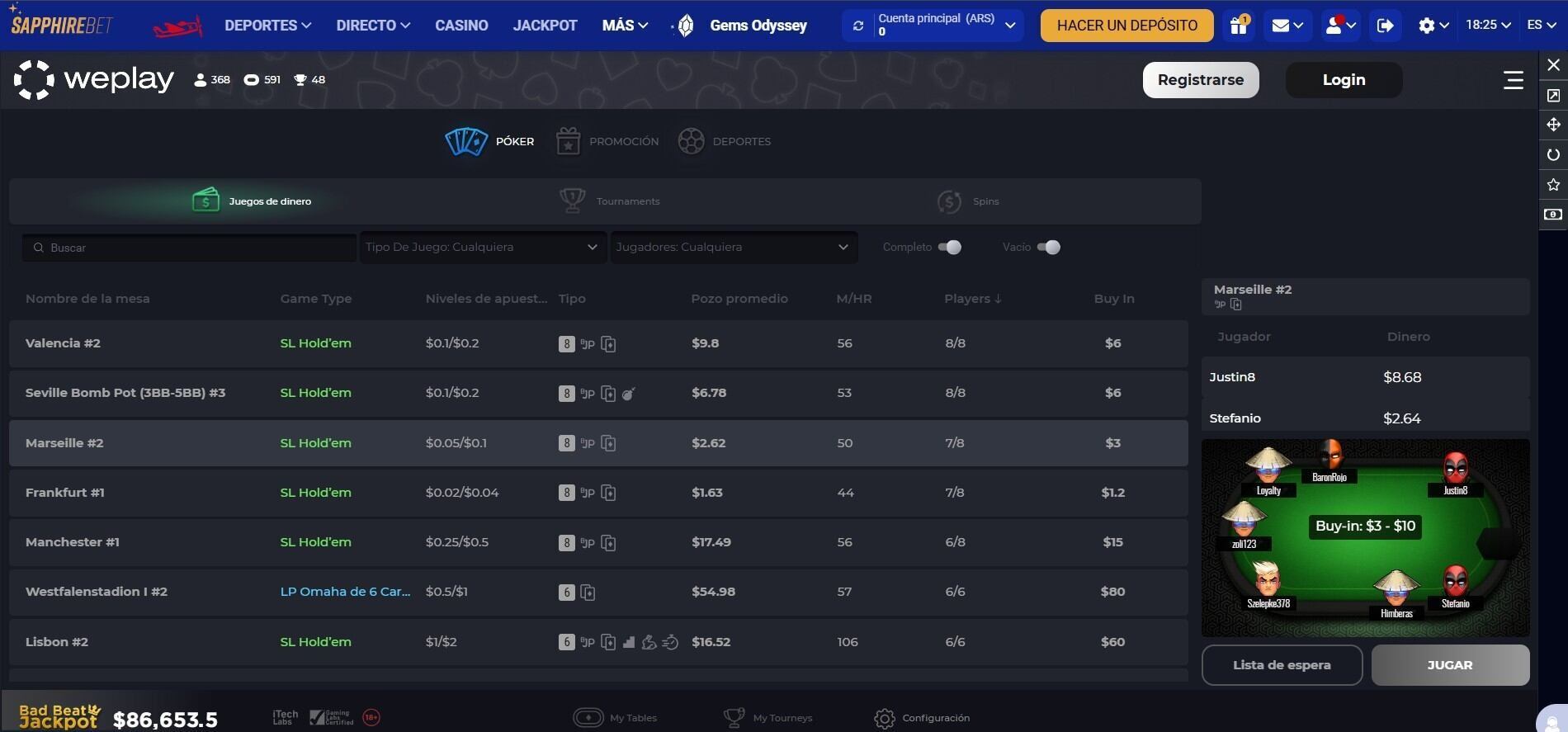
Task: Open the Tipo De Juego dropdown
Action: (482, 248)
